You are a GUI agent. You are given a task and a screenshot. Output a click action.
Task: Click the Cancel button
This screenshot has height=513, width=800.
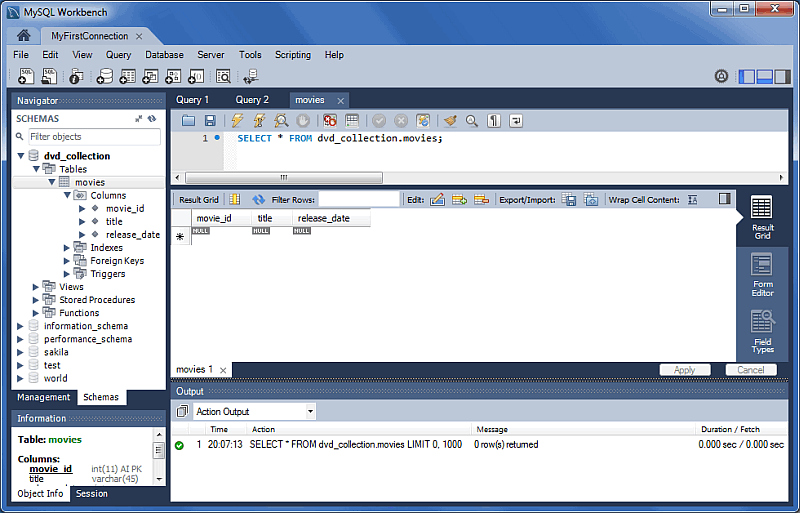coord(751,370)
